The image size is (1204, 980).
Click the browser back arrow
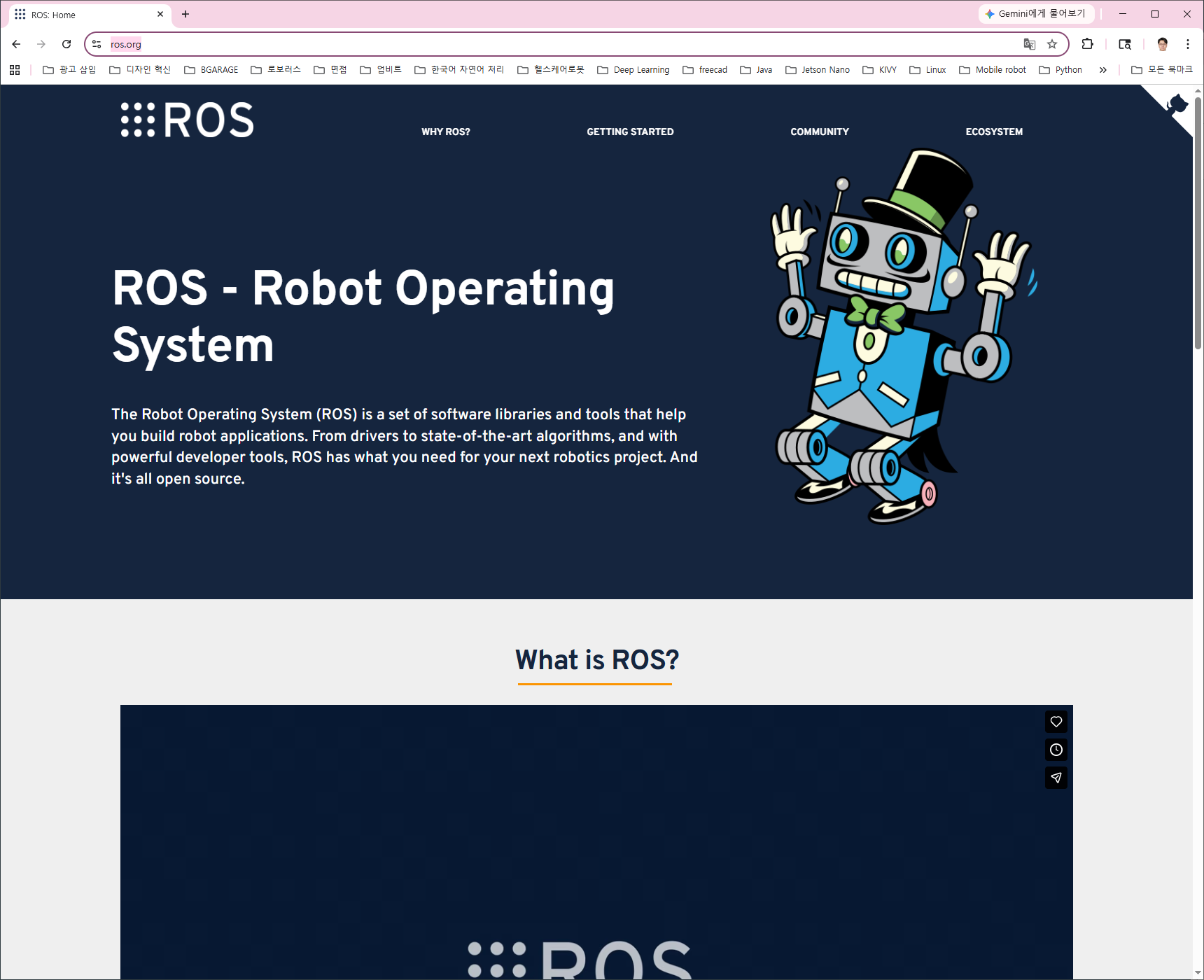tap(16, 44)
